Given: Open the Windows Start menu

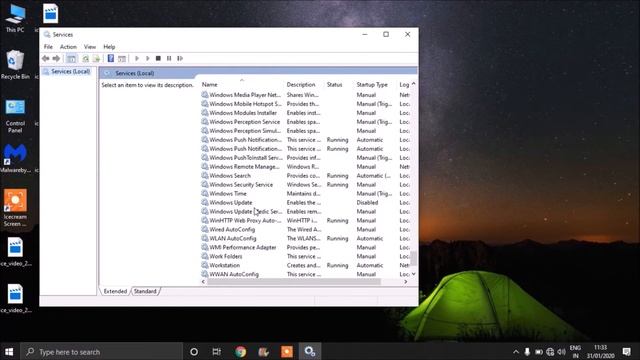Looking at the screenshot, I should click(x=9, y=351).
